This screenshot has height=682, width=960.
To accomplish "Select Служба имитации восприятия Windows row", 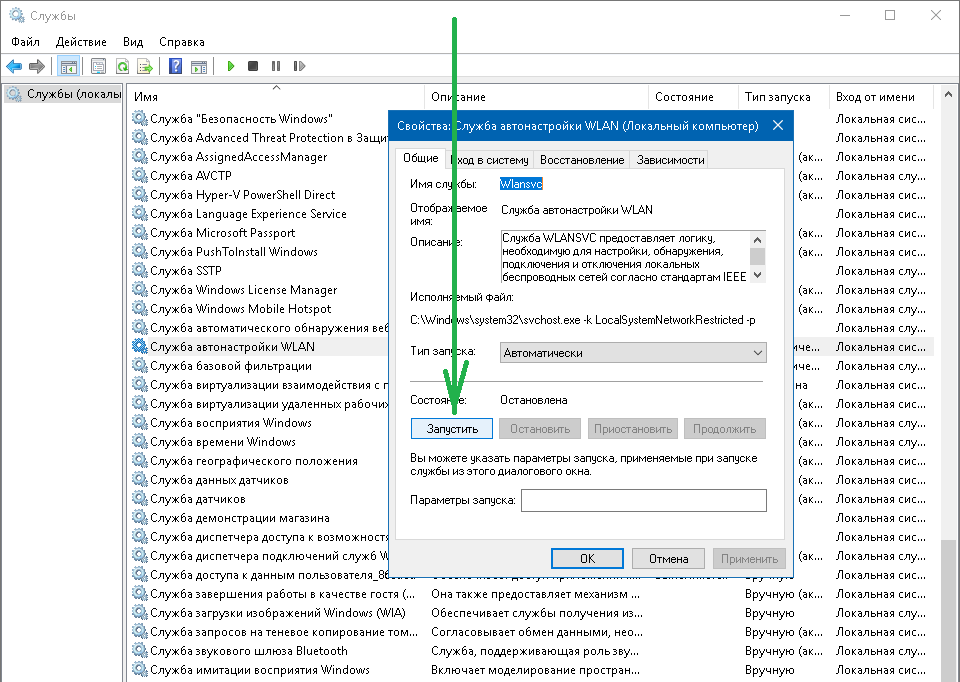I will click(260, 669).
